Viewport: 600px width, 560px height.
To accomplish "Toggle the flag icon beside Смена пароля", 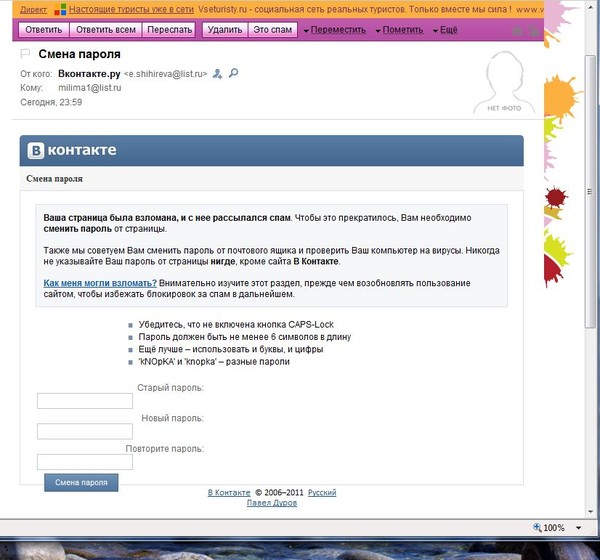I will (x=25, y=54).
